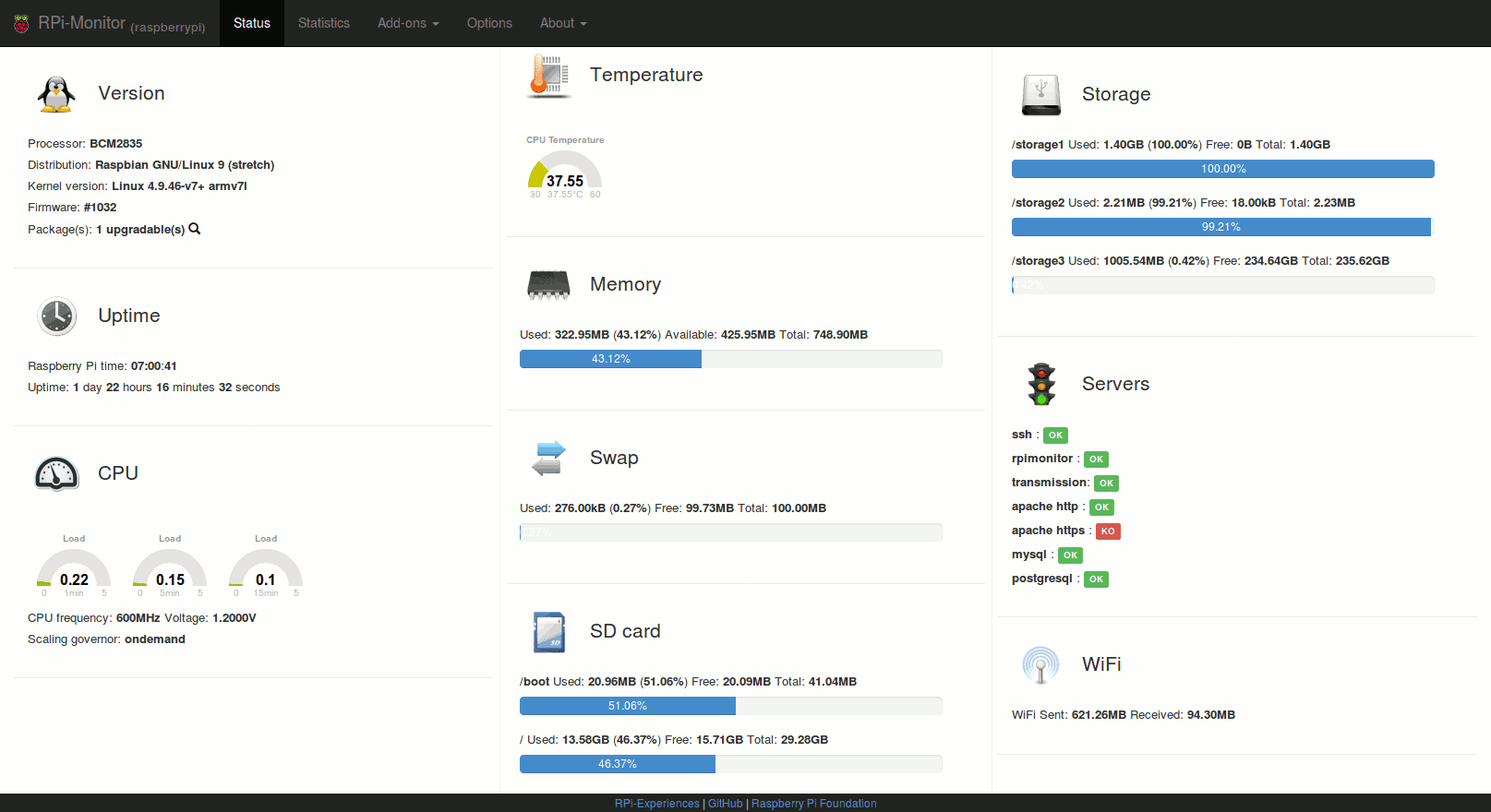Click the WiFi Received 94.30MB value
The height and width of the screenshot is (812, 1491).
[1211, 715]
